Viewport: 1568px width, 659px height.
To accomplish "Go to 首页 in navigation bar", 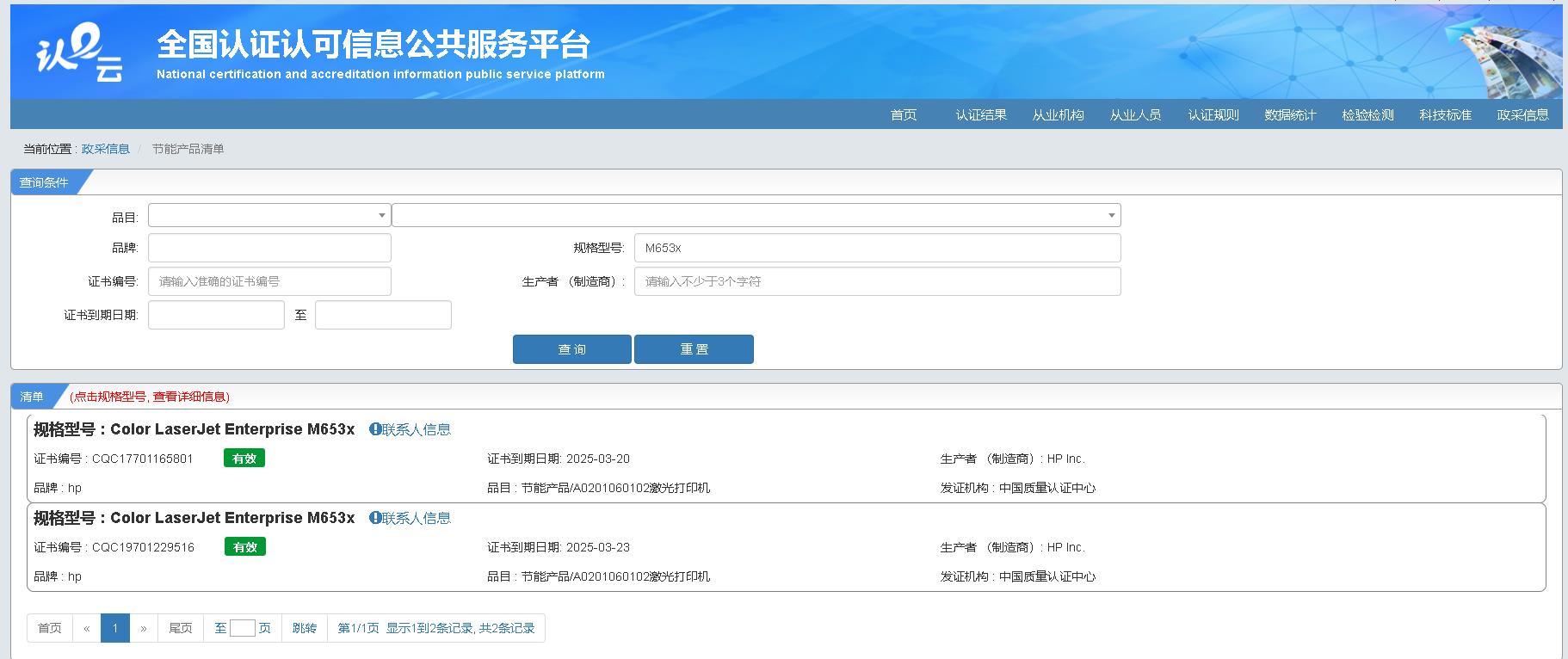I will pos(904,114).
